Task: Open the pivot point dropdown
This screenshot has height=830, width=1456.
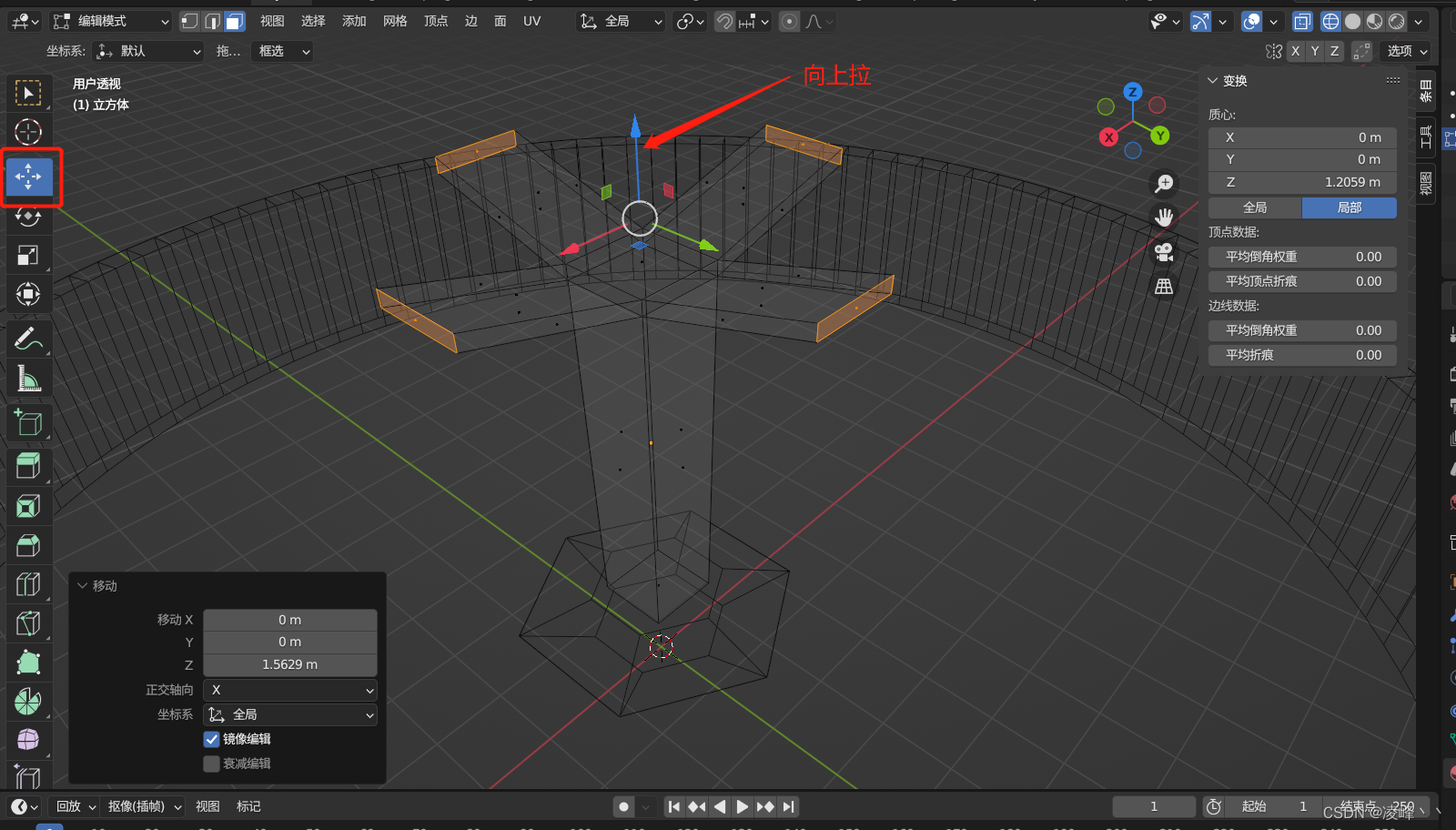Action: click(691, 21)
